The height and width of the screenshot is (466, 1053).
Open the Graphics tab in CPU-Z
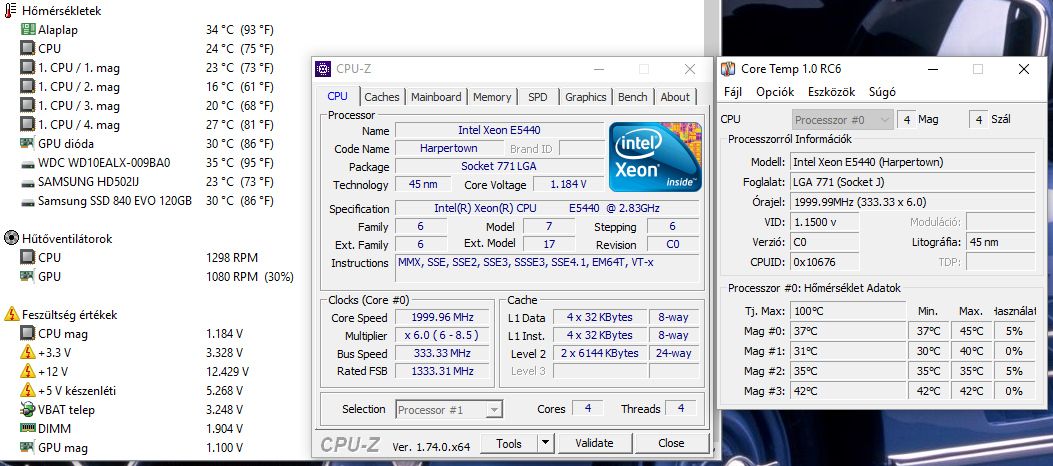point(586,97)
